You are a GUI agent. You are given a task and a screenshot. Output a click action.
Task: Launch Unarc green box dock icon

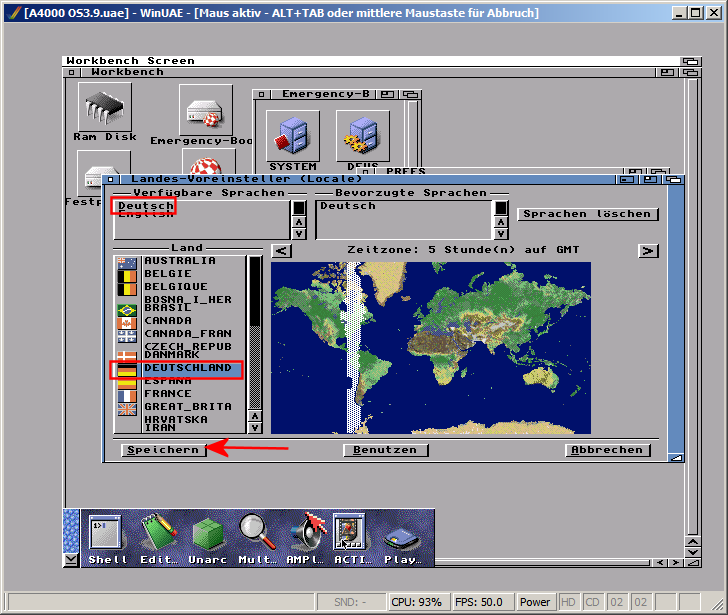[x=208, y=538]
